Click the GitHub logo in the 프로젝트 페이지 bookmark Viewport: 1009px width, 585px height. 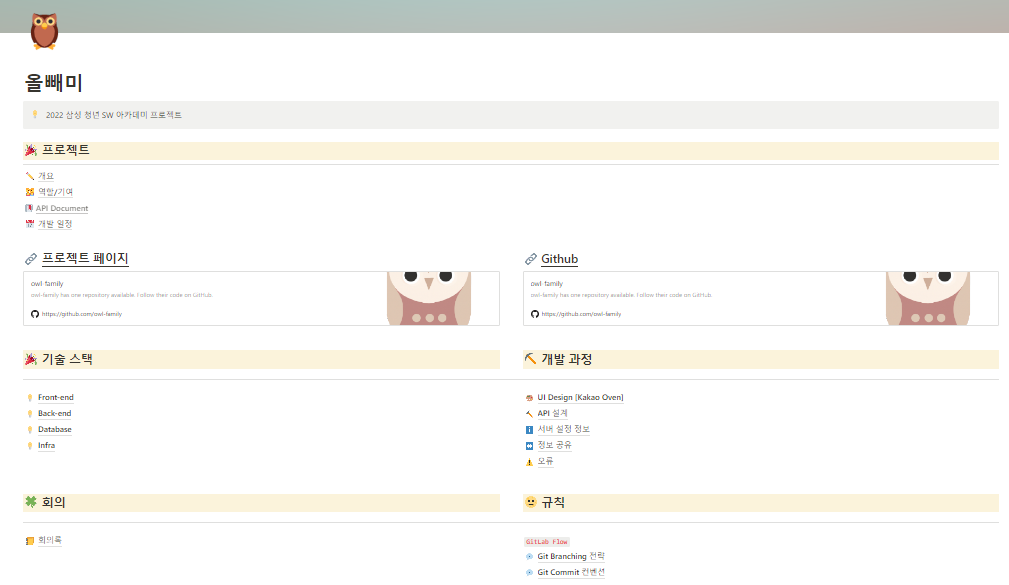(35, 313)
